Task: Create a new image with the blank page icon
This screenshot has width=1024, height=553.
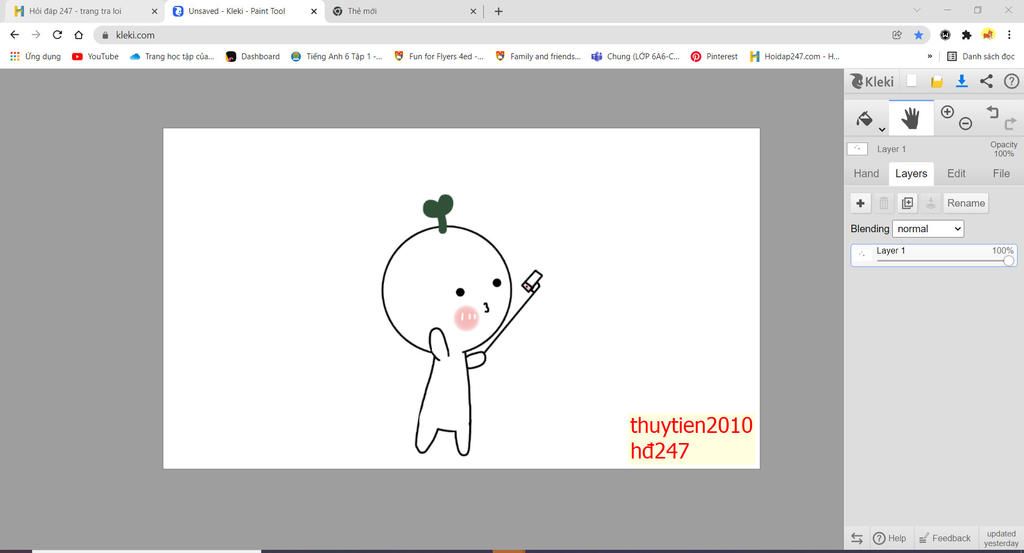Action: tap(912, 81)
